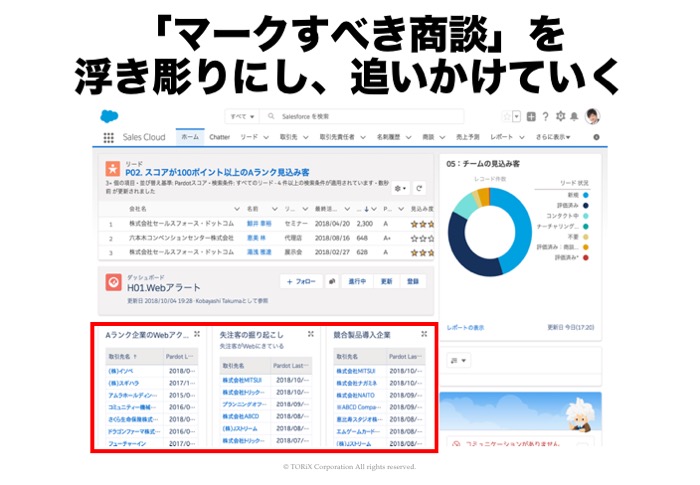Open the notifications bell
The width and height of the screenshot is (700, 485).
574,116
